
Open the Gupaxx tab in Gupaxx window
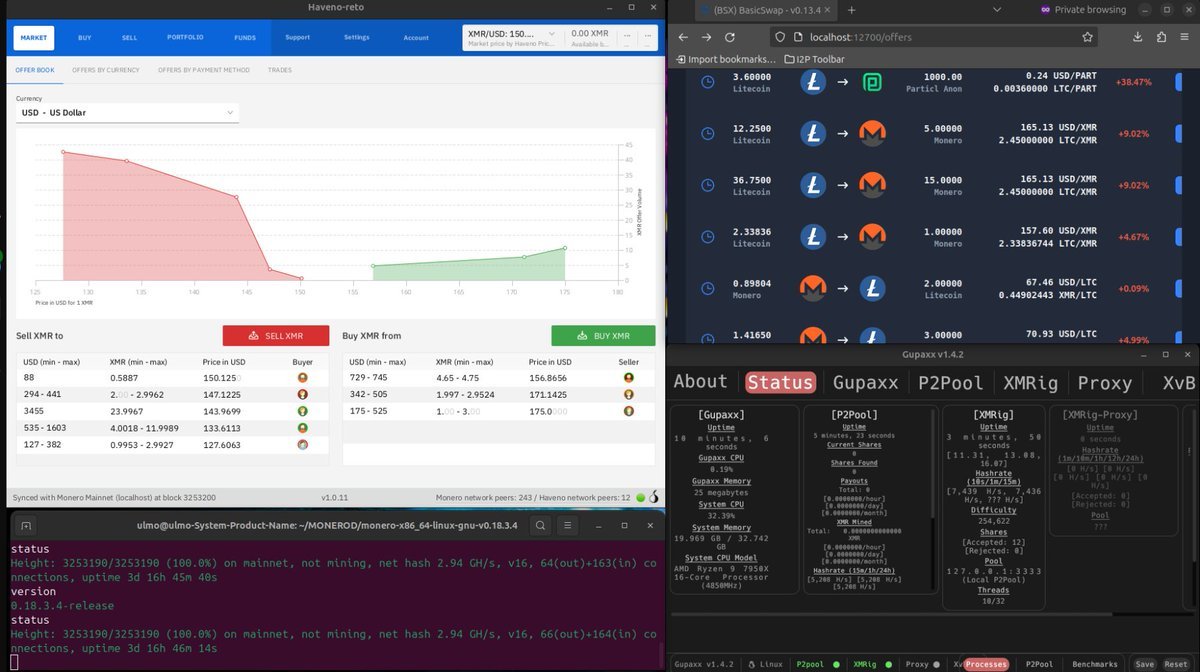pyautogui.click(x=866, y=382)
